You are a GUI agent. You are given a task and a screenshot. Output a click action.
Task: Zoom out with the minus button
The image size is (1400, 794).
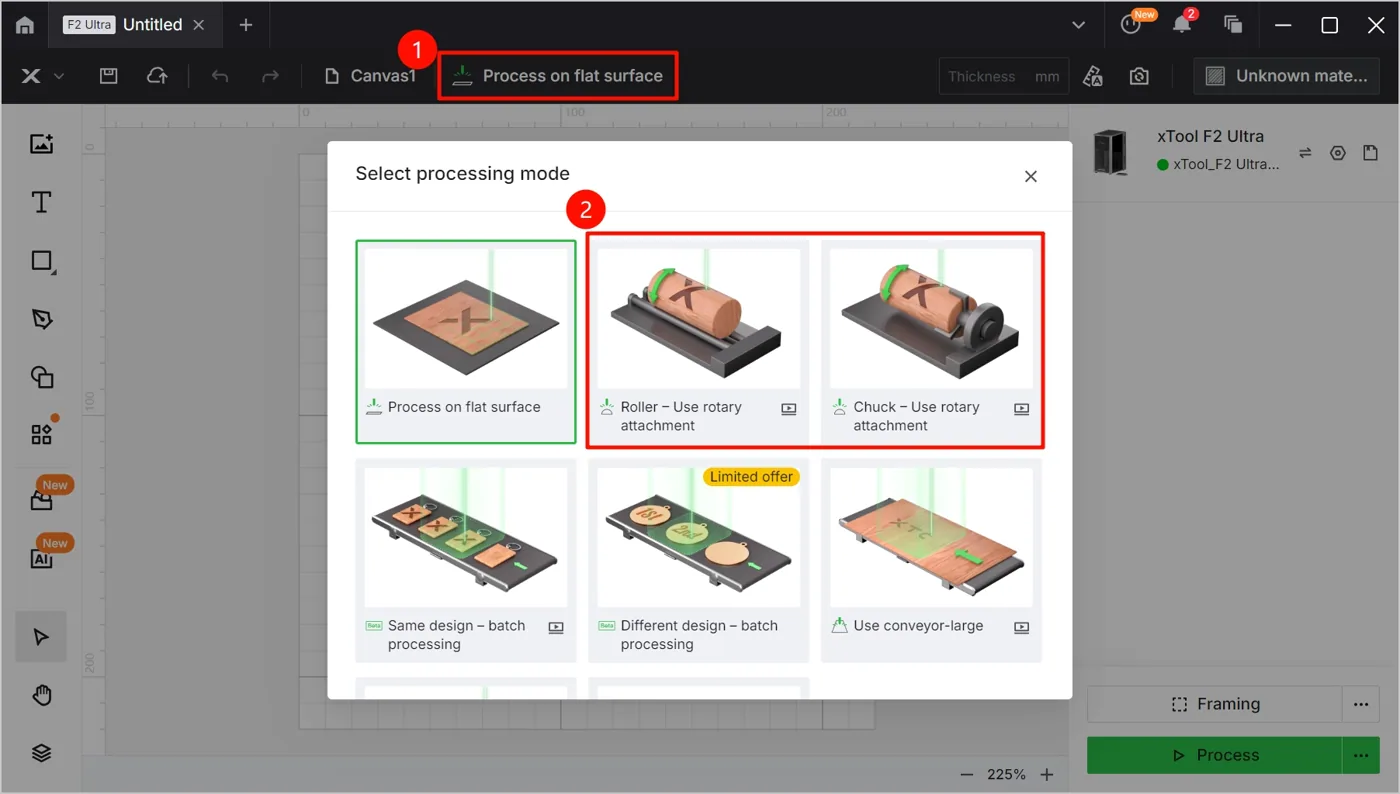[x=966, y=775]
